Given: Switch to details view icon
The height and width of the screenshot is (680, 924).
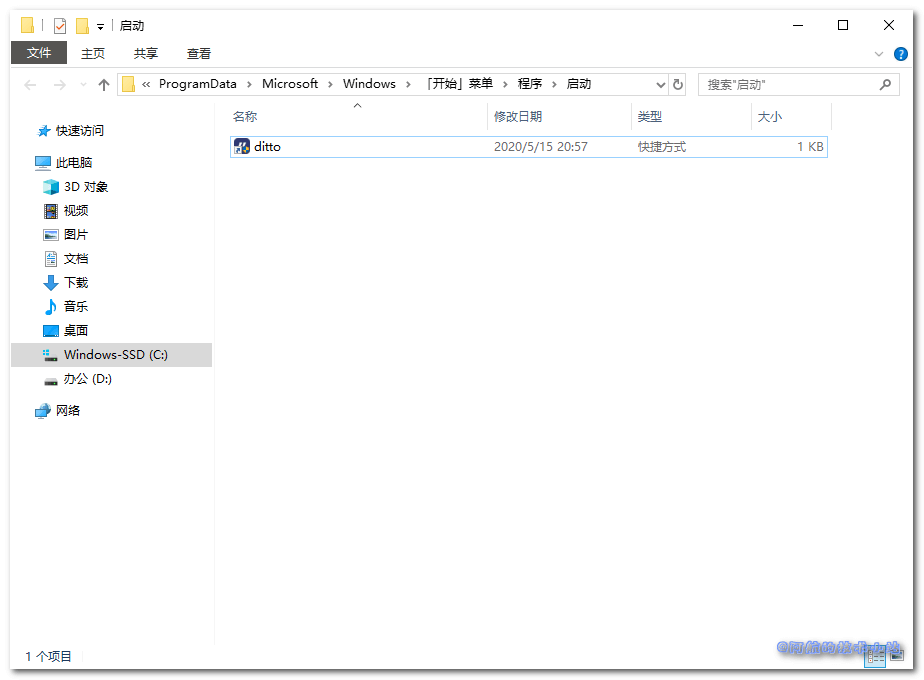Looking at the screenshot, I should [x=875, y=656].
